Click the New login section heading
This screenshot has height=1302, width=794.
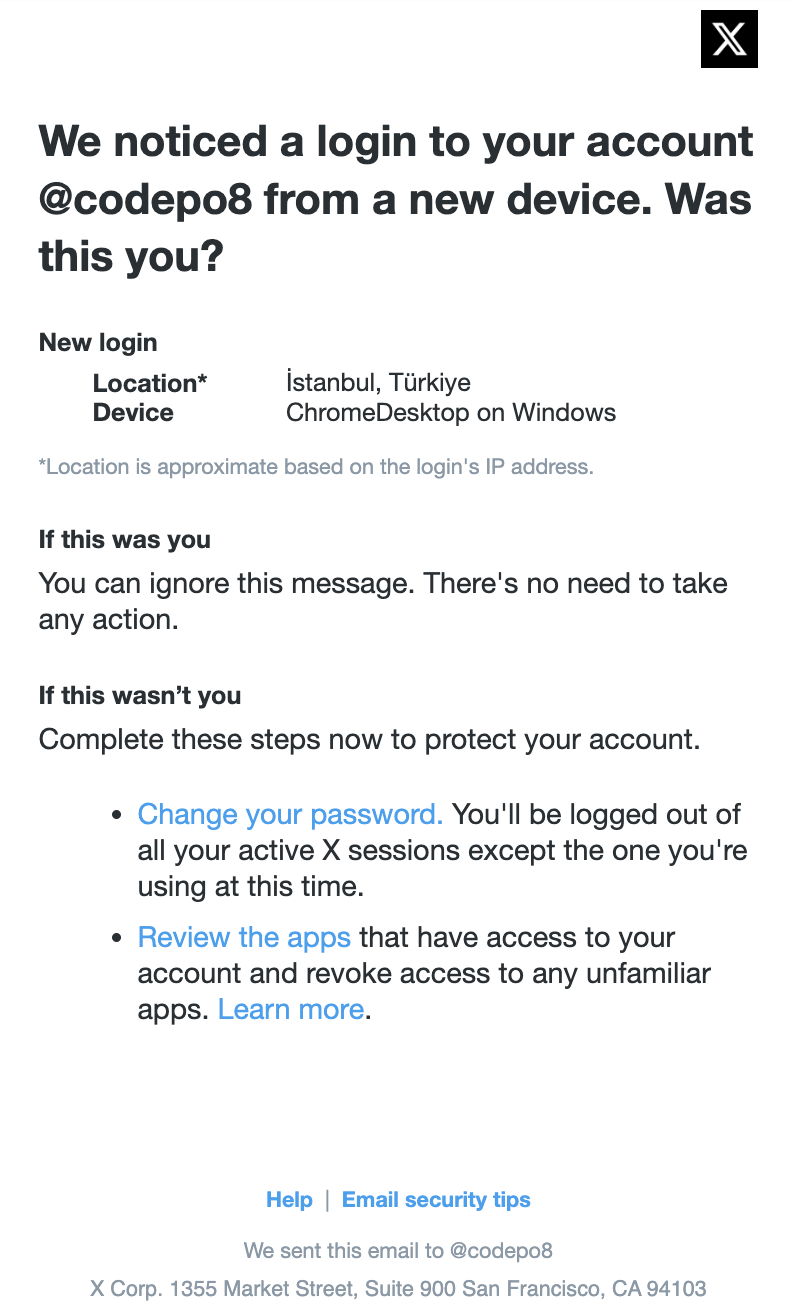click(98, 342)
